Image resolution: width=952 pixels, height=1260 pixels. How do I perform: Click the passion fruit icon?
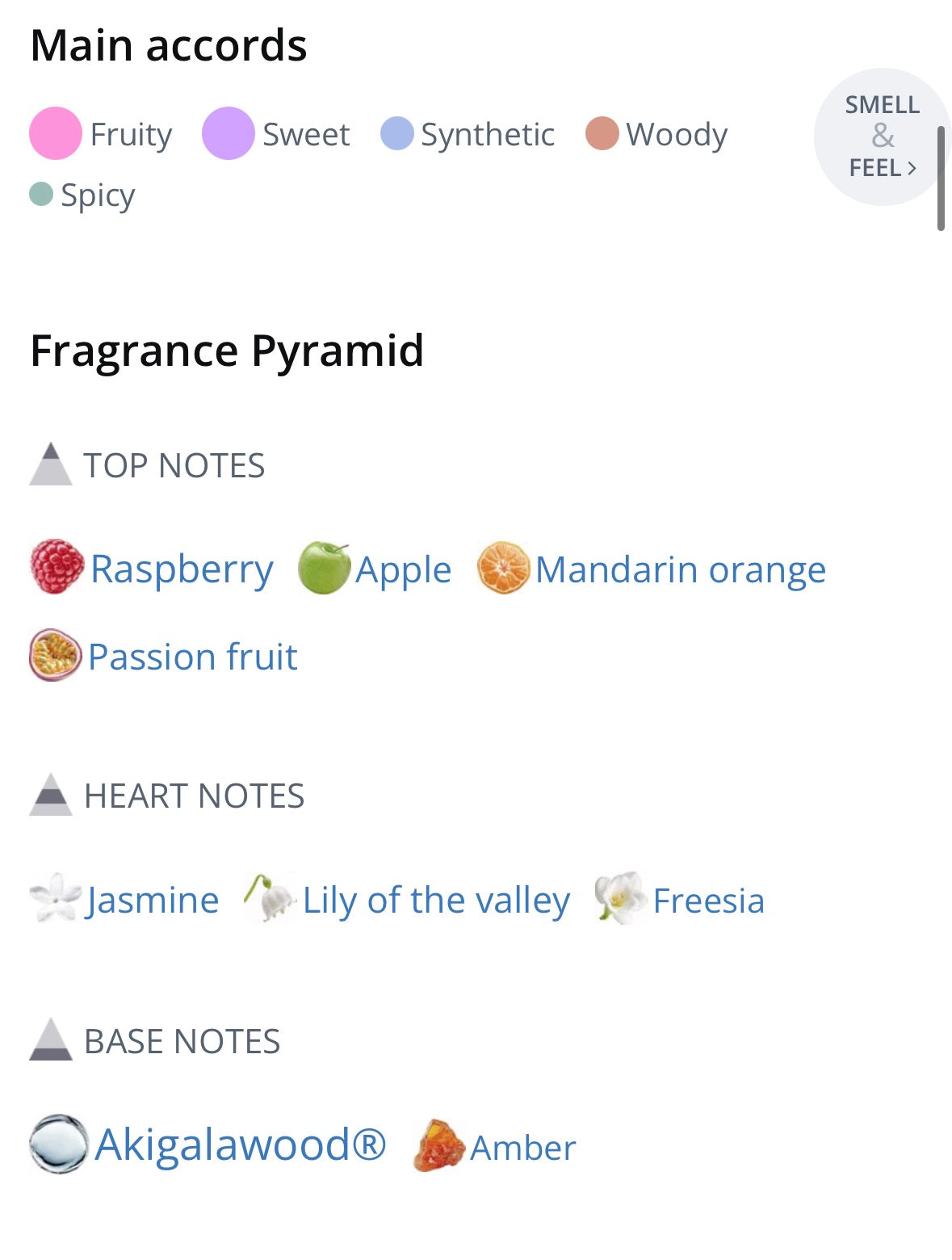coord(55,655)
